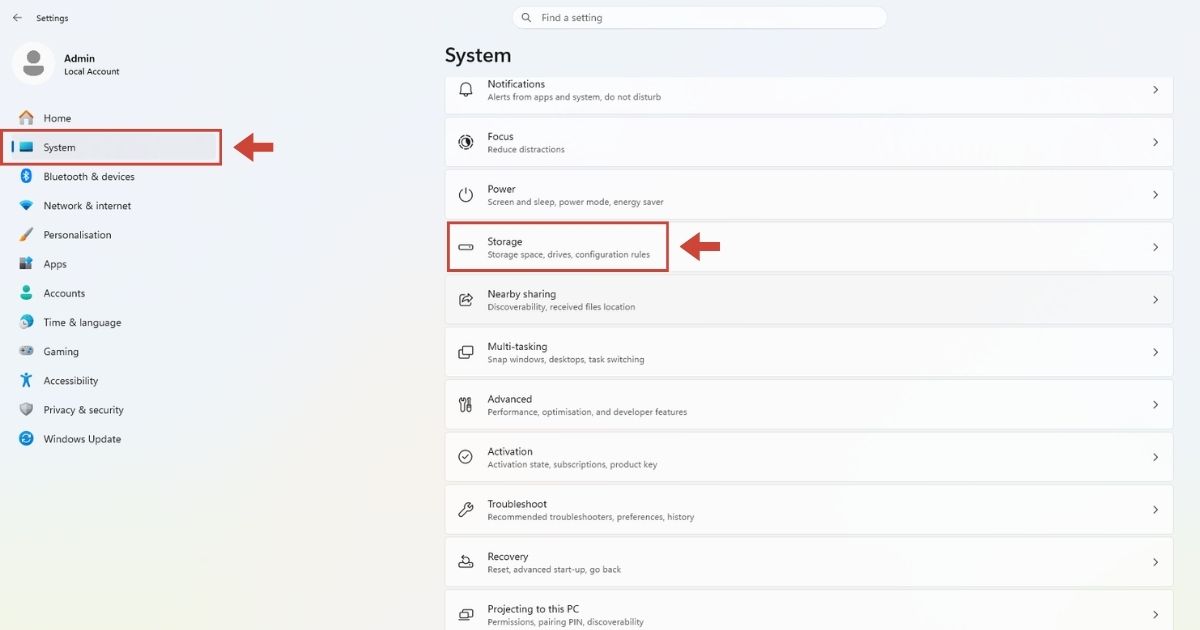This screenshot has width=1200, height=630.
Task: Click the Accessibility figure icon
Action: point(26,381)
